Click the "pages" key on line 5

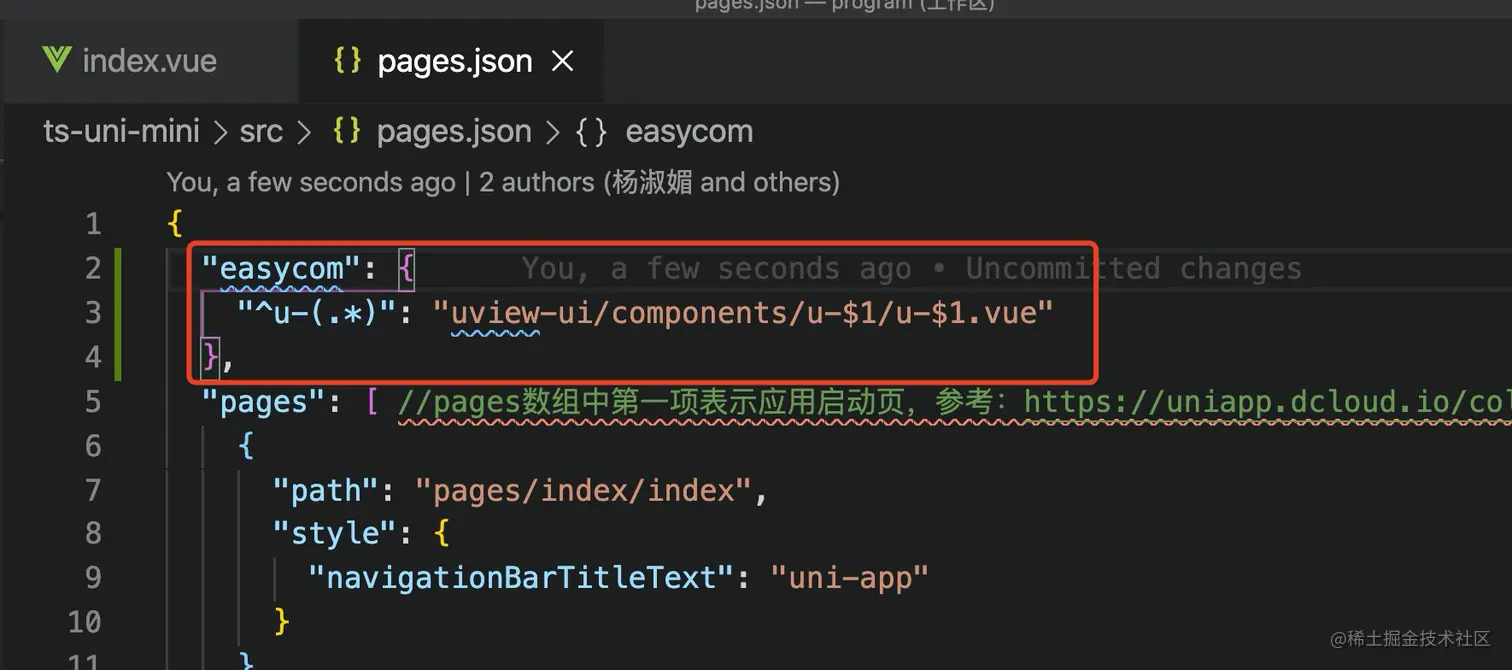tap(263, 402)
